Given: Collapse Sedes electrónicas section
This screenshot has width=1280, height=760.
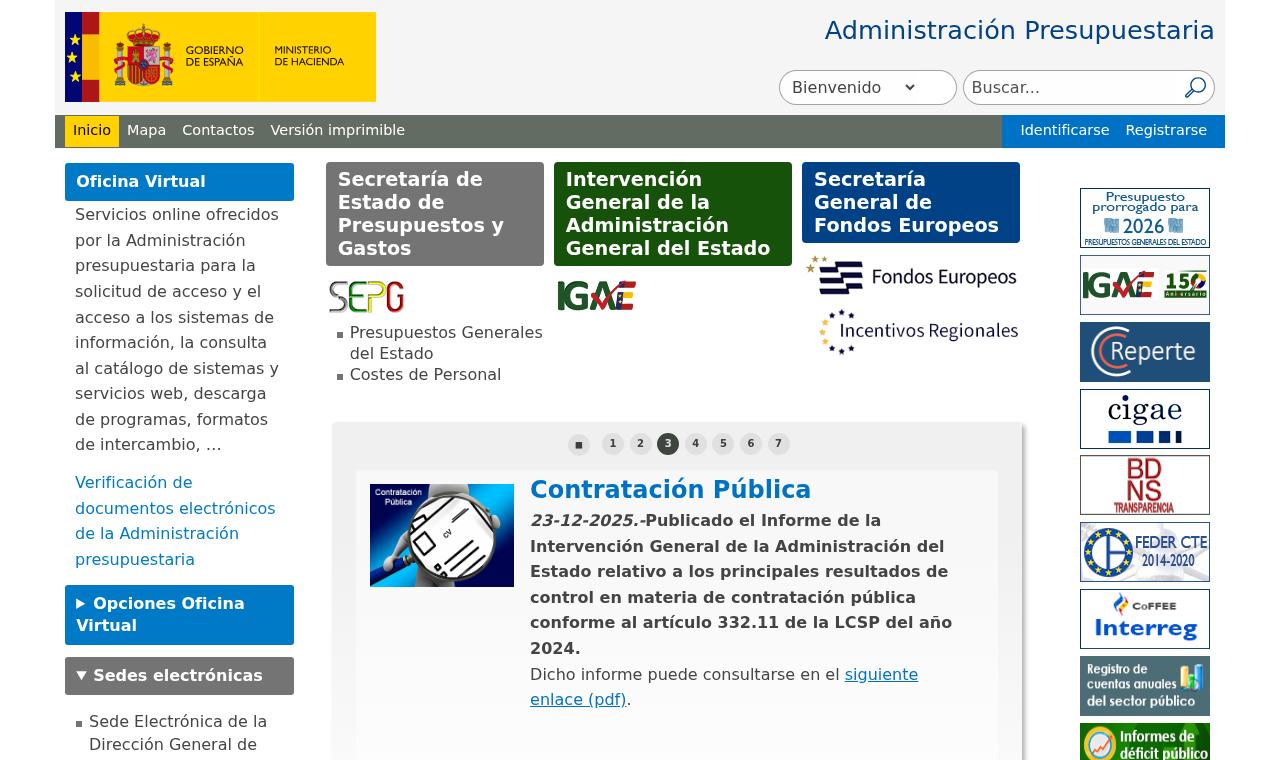Looking at the screenshot, I should click(x=180, y=676).
